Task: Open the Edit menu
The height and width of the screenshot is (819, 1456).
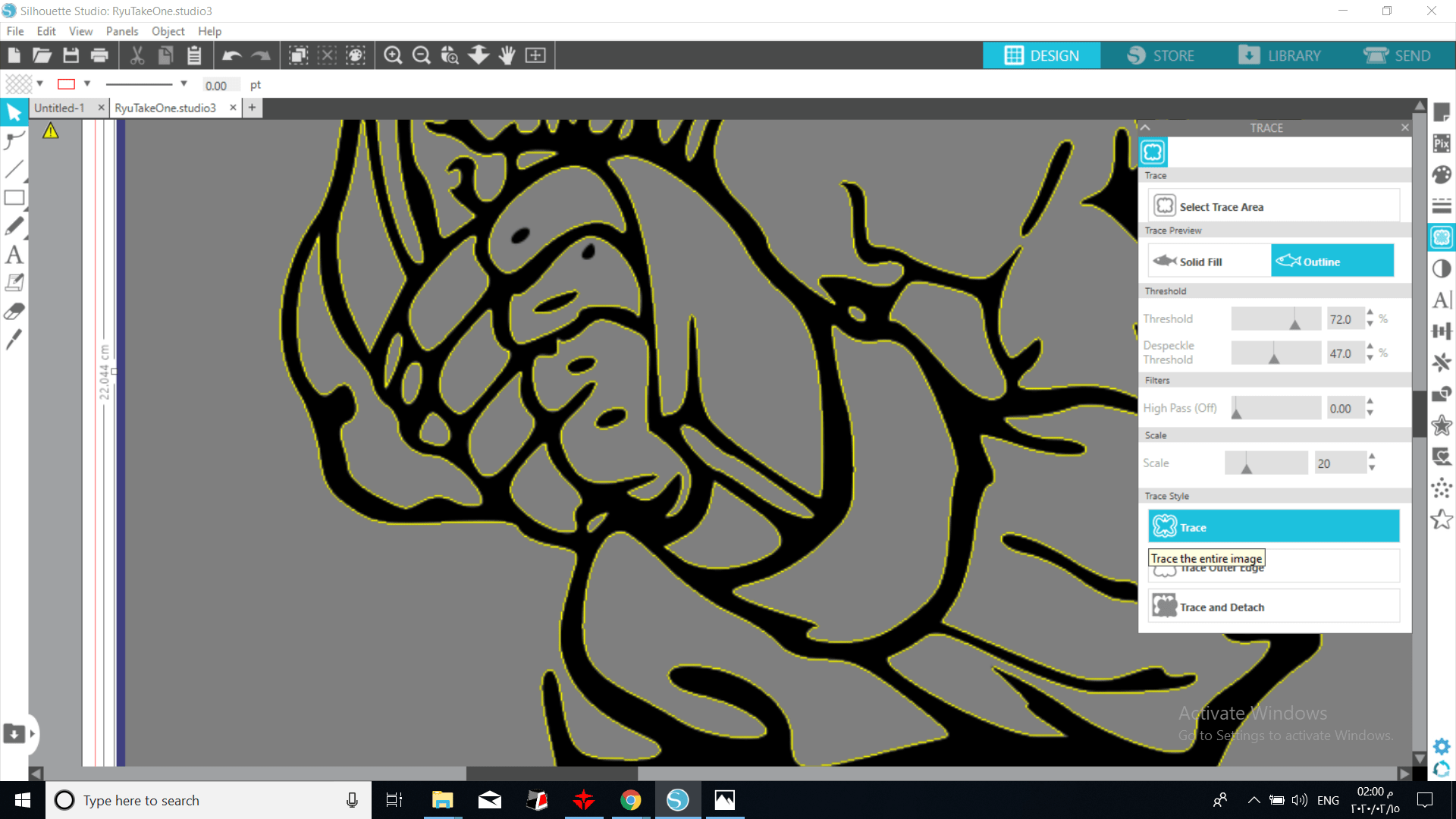Action: (x=46, y=31)
